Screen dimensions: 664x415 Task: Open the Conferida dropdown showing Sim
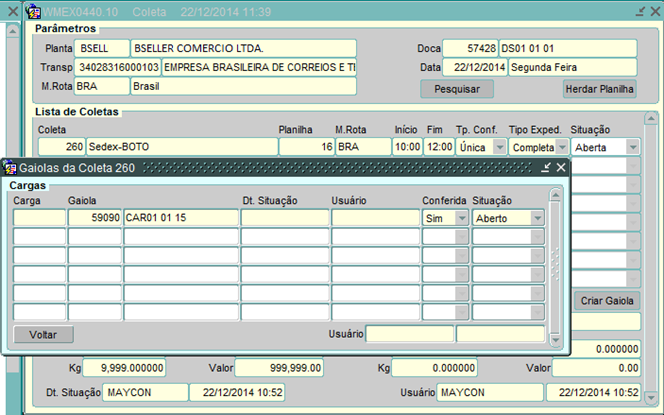(462, 218)
